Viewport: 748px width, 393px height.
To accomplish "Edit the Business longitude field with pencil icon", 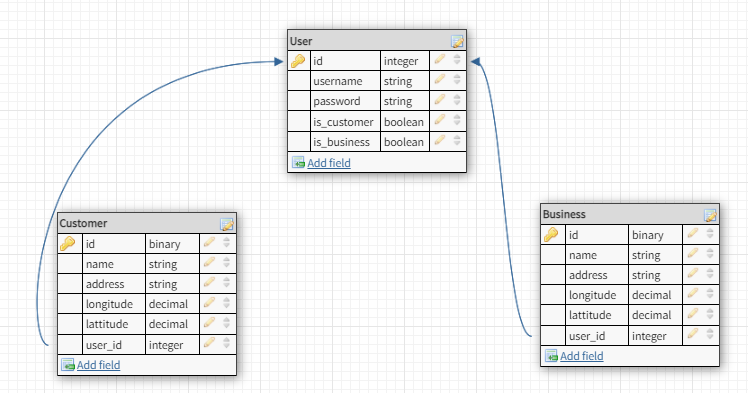I will click(693, 293).
